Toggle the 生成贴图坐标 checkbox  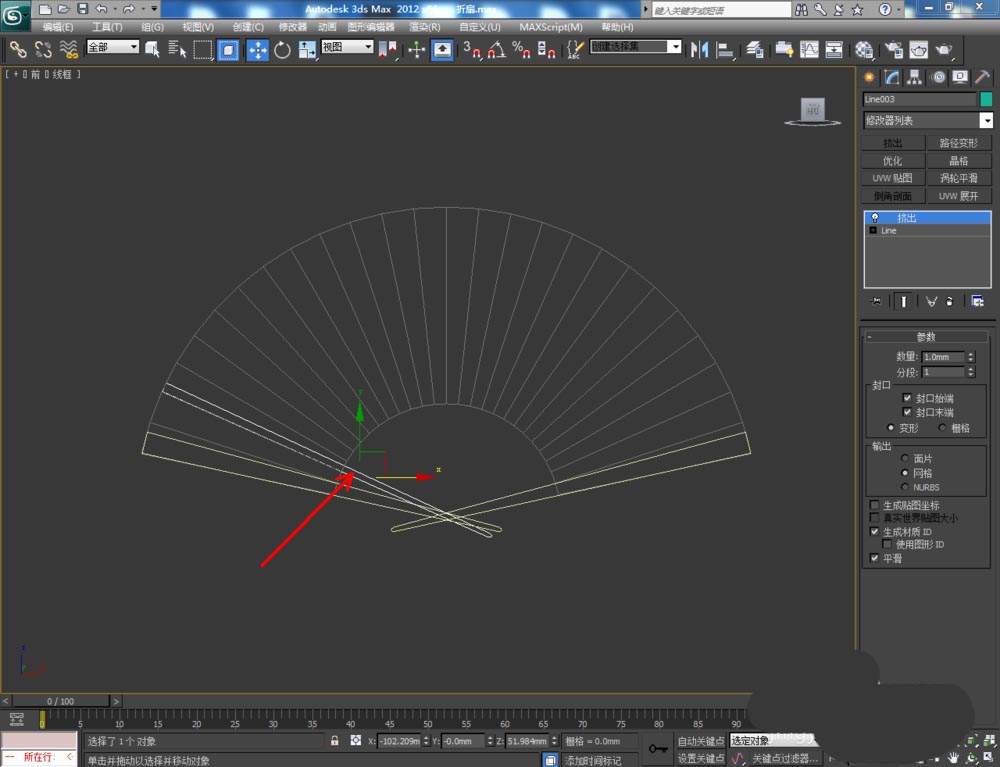[x=875, y=506]
